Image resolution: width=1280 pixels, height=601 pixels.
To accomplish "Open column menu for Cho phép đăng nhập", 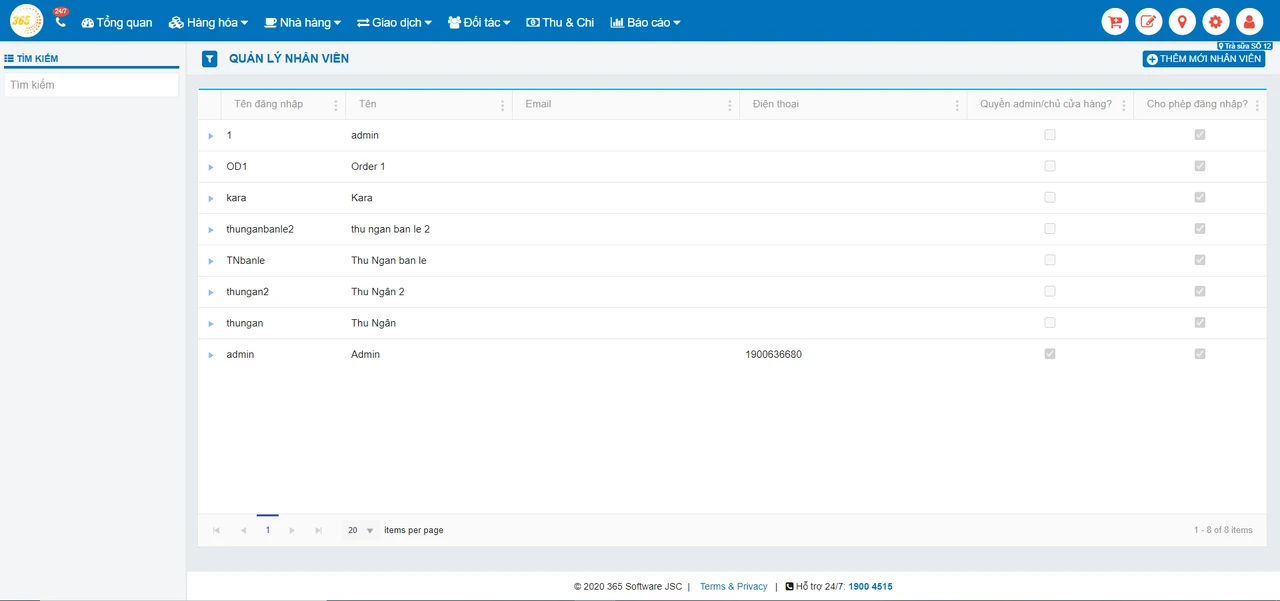I will click(1257, 105).
